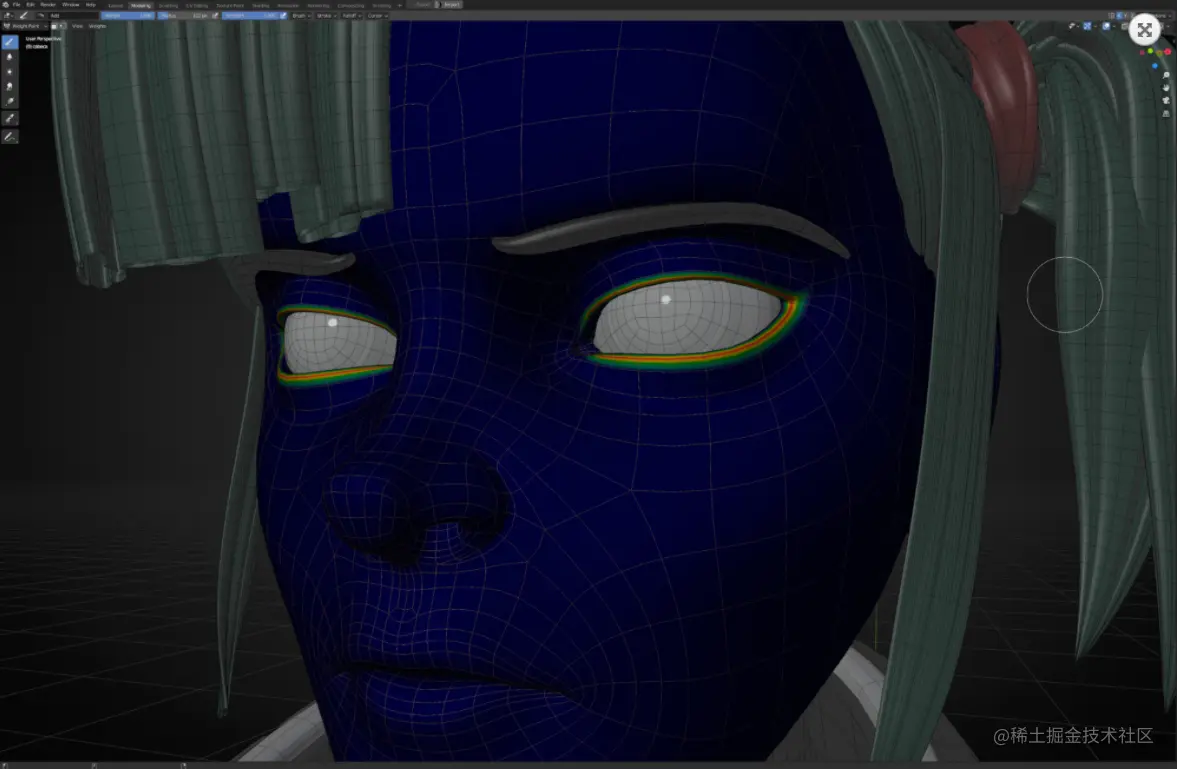1177x769 pixels.
Task: Click the brush icon in tool header
Action: point(23,16)
